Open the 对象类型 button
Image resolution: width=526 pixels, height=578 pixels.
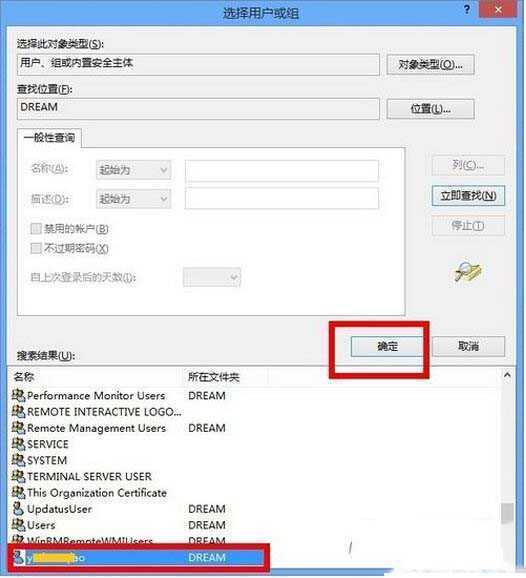coord(430,65)
